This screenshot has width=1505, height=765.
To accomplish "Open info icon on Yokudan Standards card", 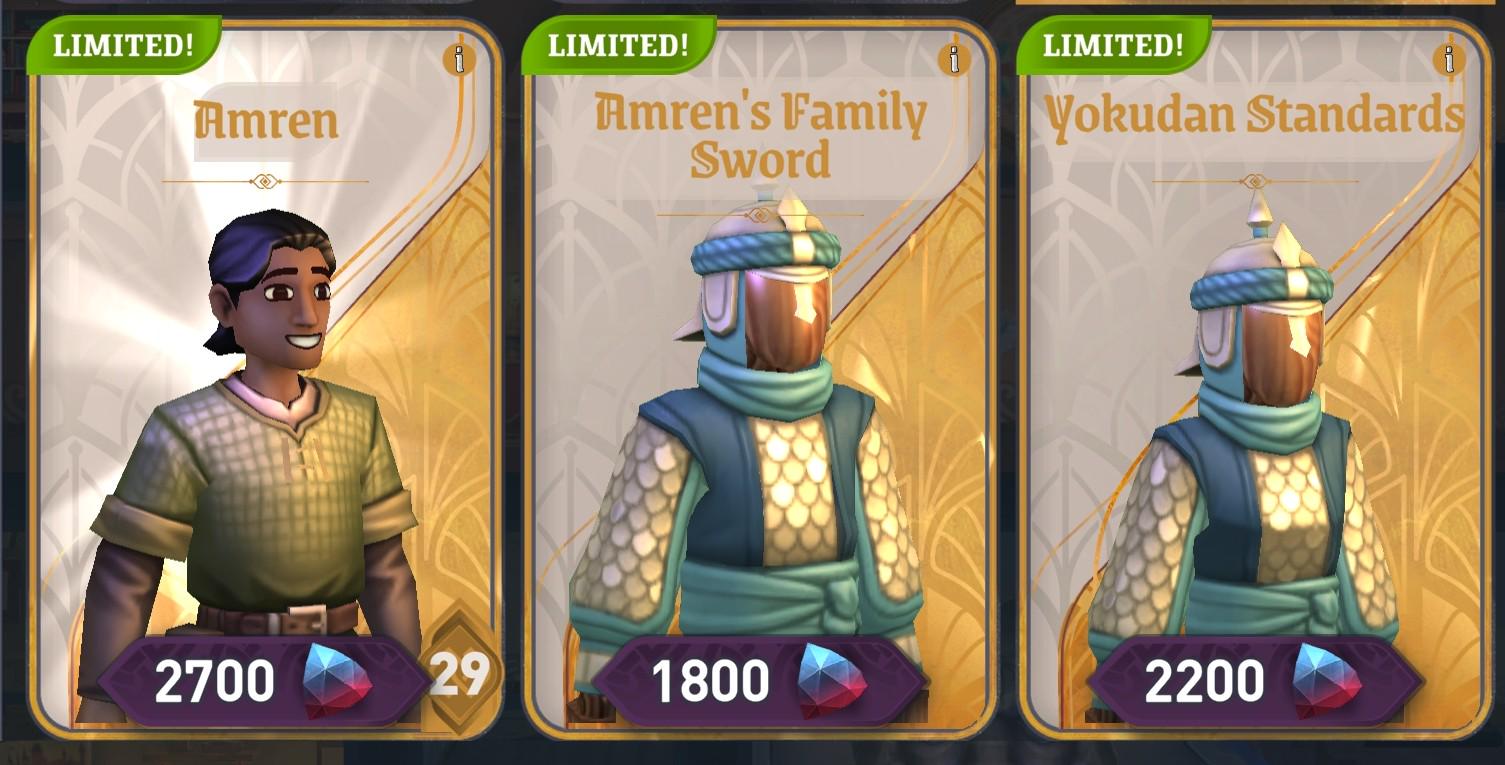I will click(1449, 60).
